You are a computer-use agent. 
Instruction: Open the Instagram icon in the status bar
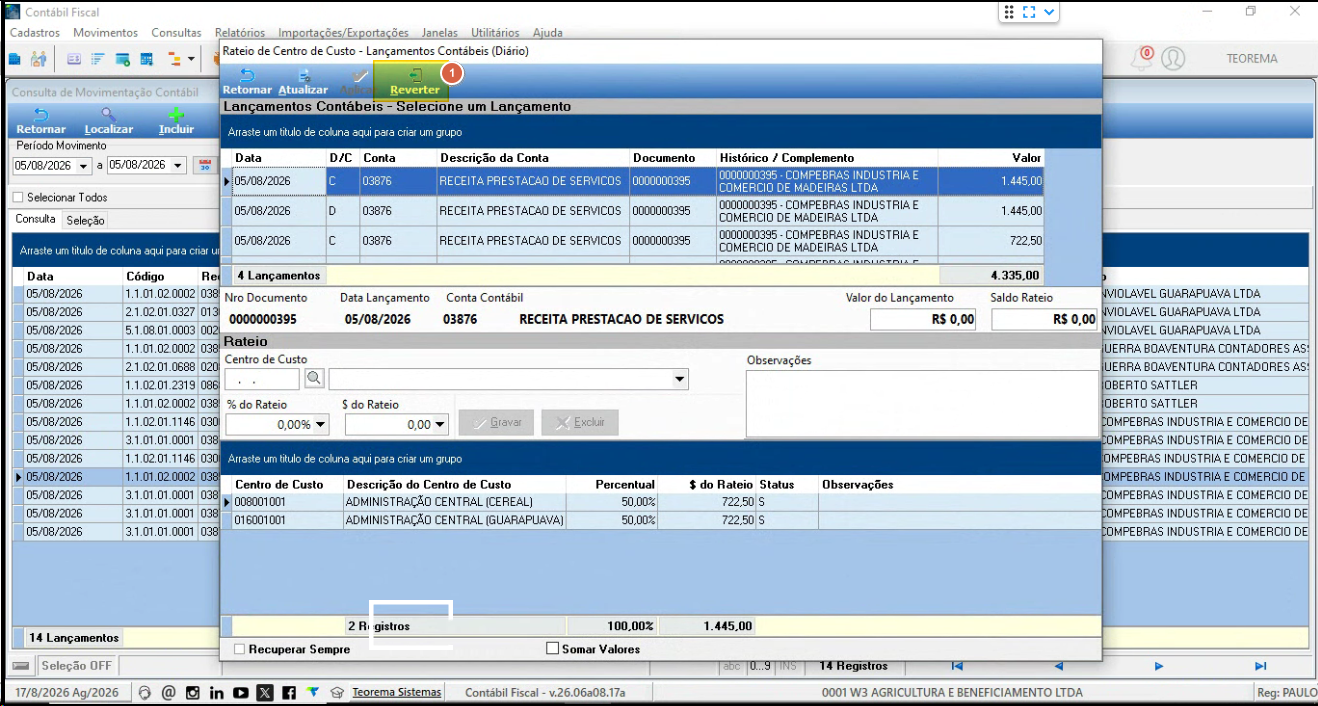tap(193, 693)
